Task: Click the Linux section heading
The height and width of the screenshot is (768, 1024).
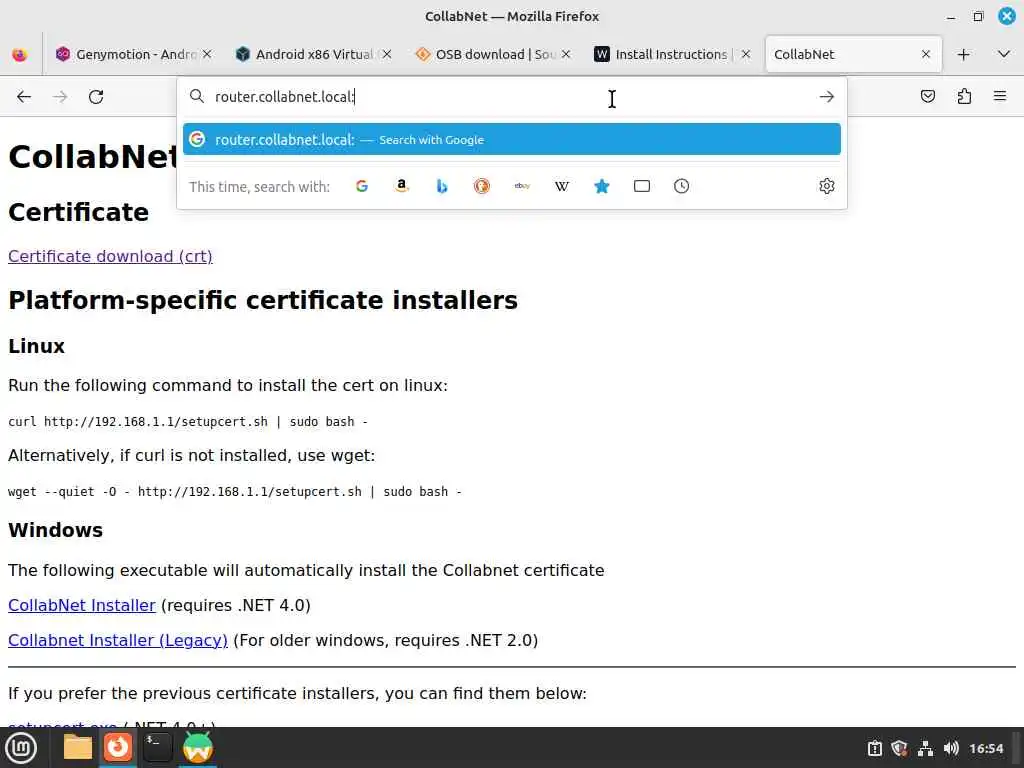Action: tap(37, 346)
